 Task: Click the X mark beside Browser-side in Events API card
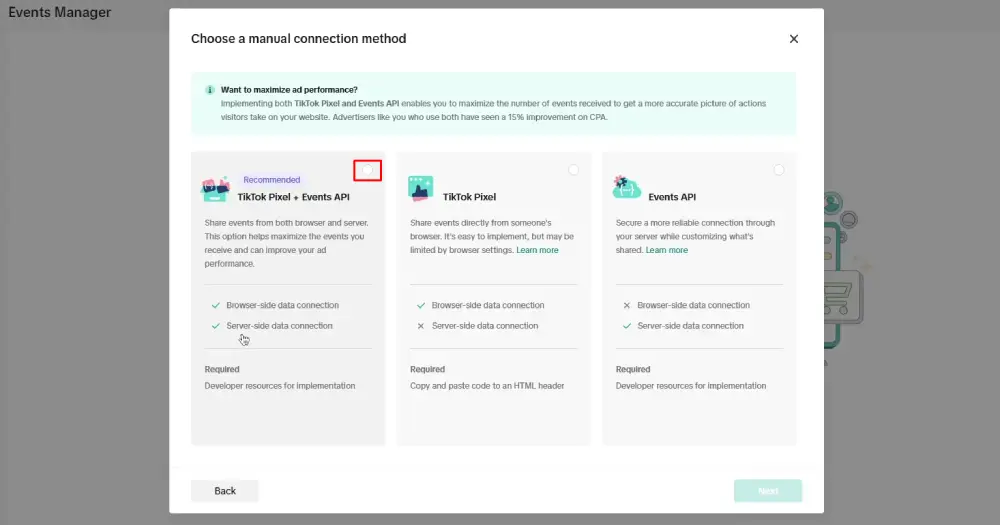click(627, 305)
